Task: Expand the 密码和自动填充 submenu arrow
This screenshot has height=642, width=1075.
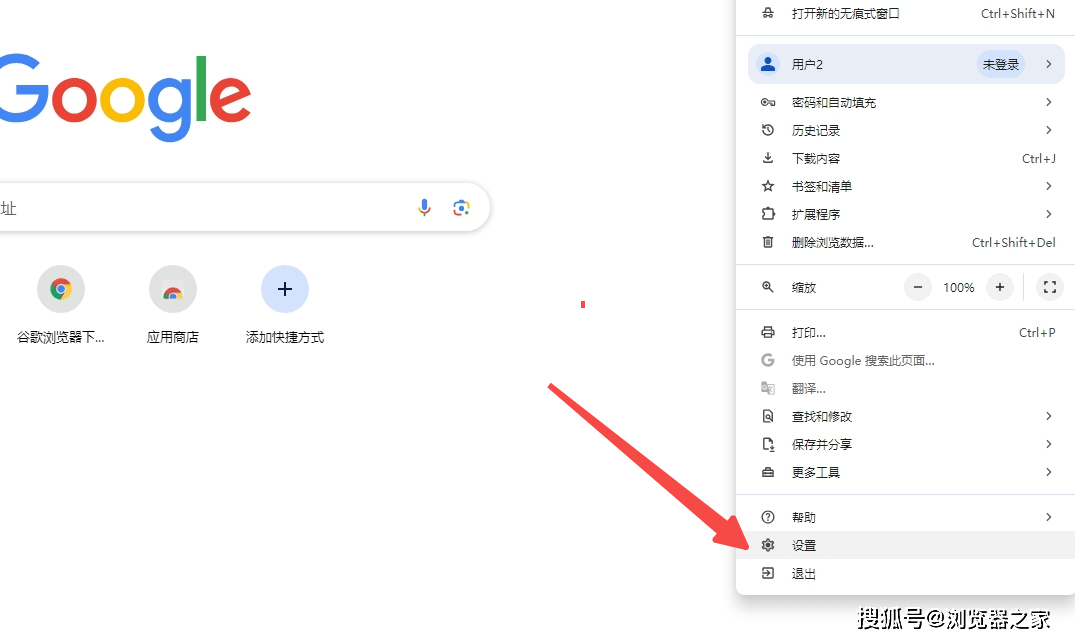Action: tap(1048, 102)
